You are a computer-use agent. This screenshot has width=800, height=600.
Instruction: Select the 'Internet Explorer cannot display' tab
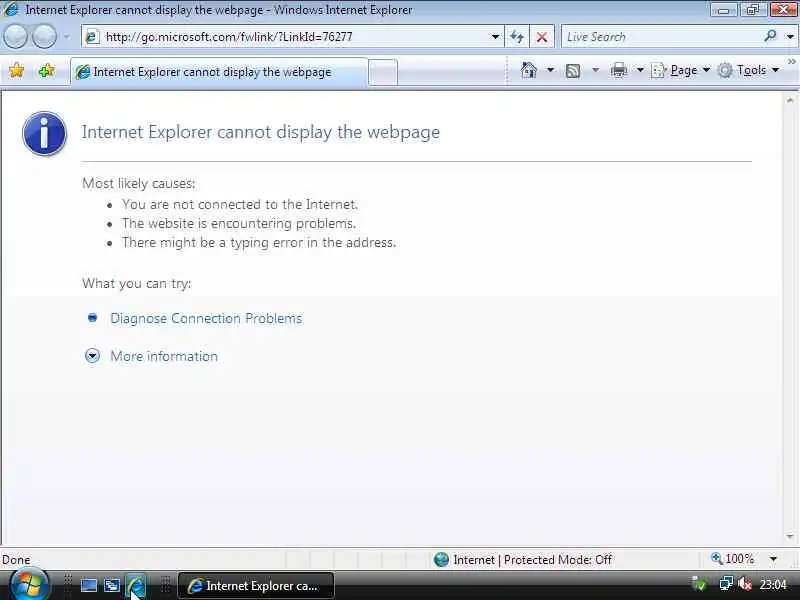(x=219, y=72)
